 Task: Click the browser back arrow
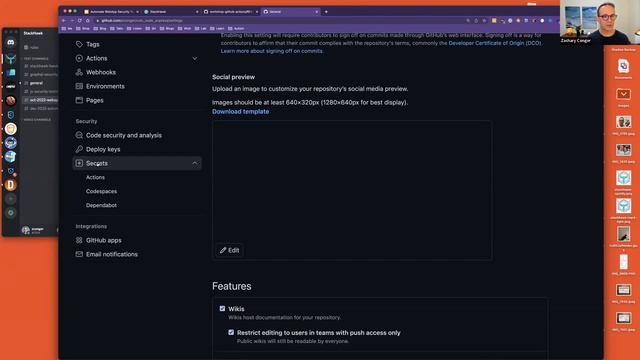[64, 20]
